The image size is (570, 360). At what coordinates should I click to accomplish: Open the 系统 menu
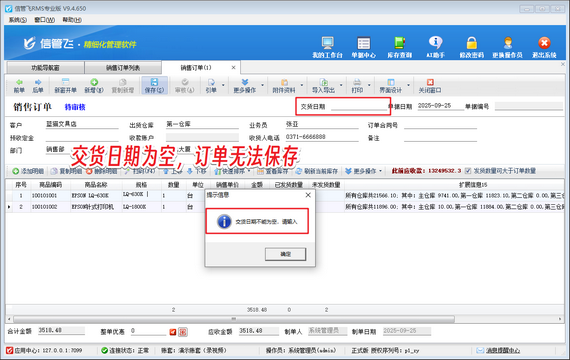[x=17, y=20]
